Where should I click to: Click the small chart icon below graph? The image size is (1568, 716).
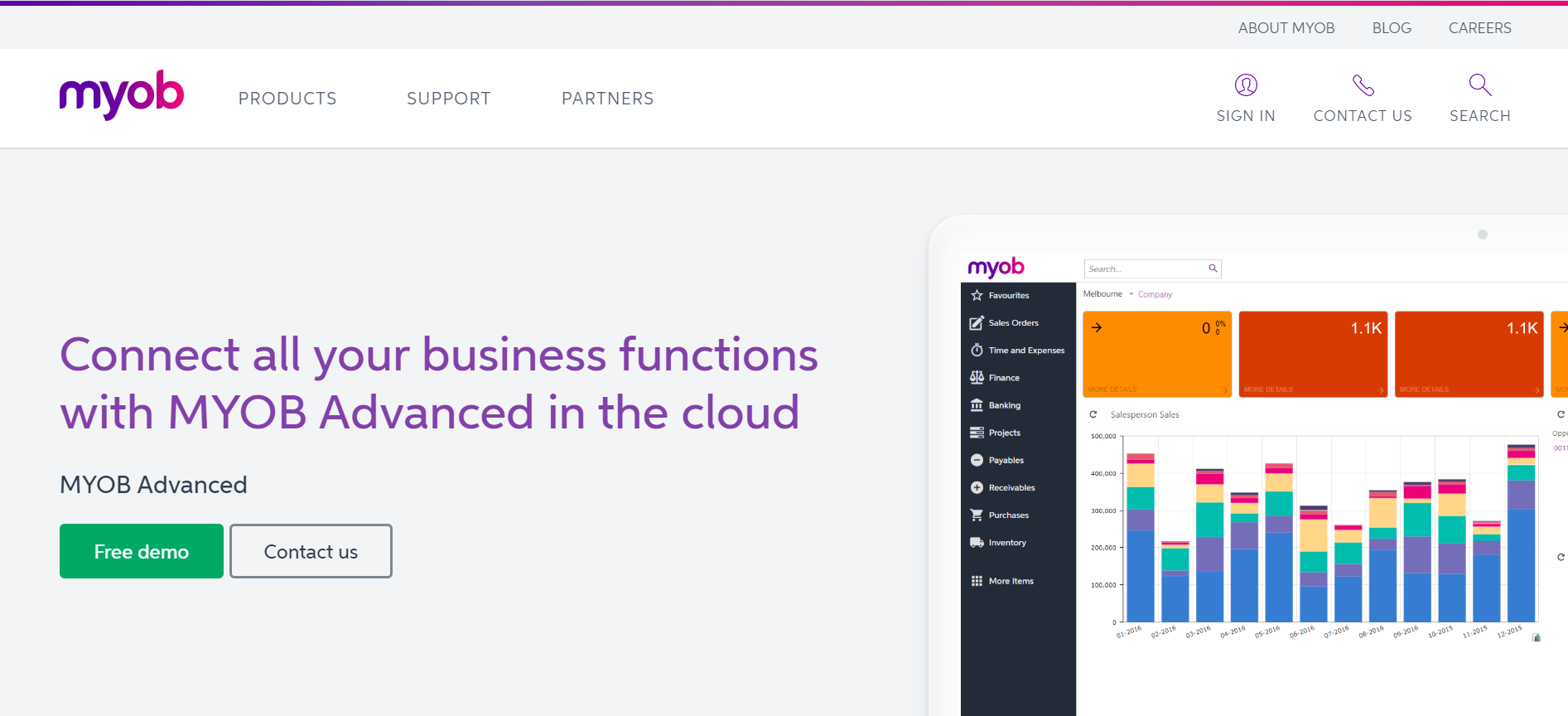1537,637
